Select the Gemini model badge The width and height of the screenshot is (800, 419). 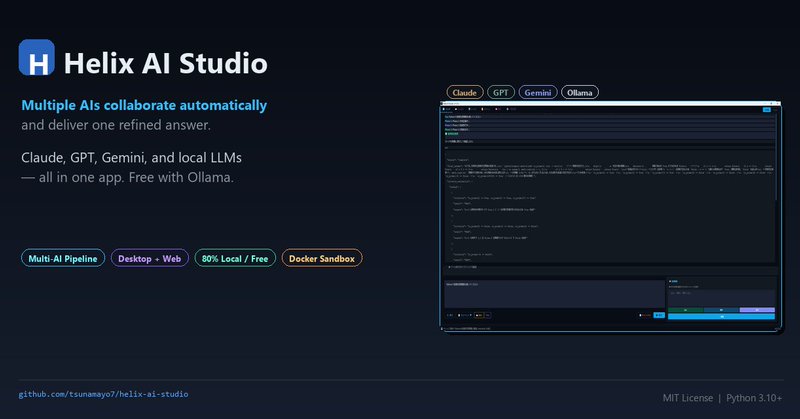[x=537, y=92]
